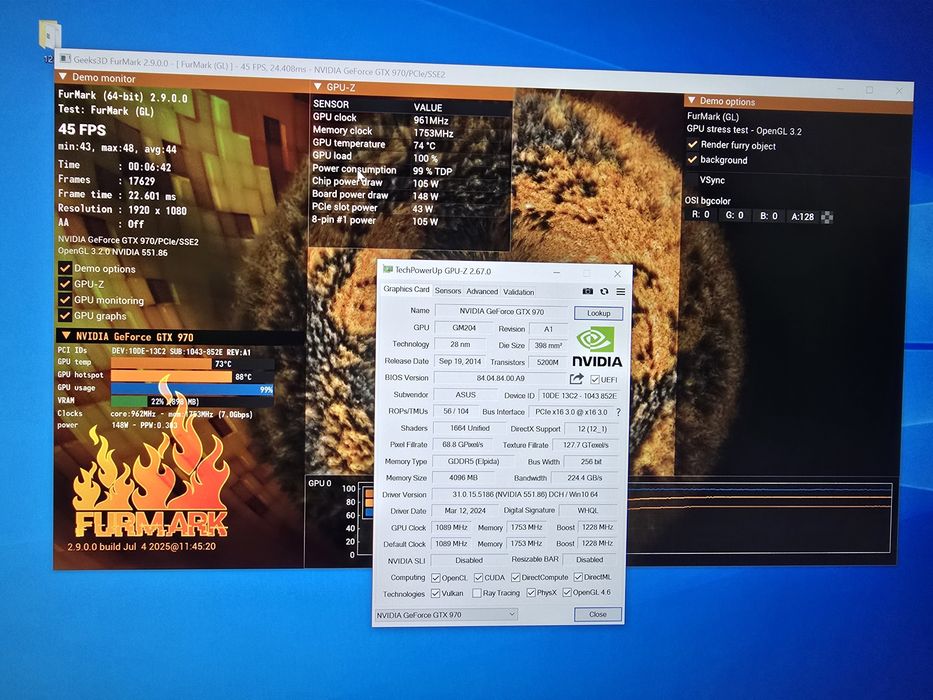The height and width of the screenshot is (700, 933).
Task: Toggle the OpenGL 4.6 checkbox
Action: click(566, 592)
